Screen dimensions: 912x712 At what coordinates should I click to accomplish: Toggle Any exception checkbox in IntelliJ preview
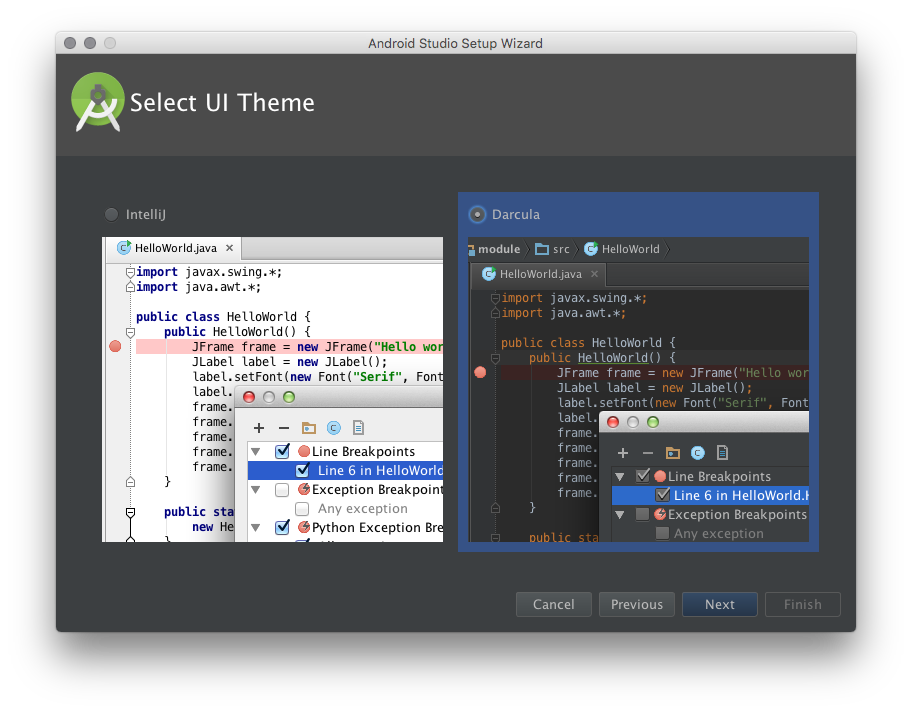[302, 509]
